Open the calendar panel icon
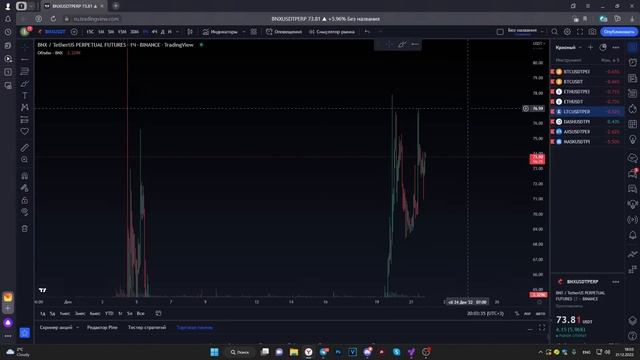 coord(633,124)
